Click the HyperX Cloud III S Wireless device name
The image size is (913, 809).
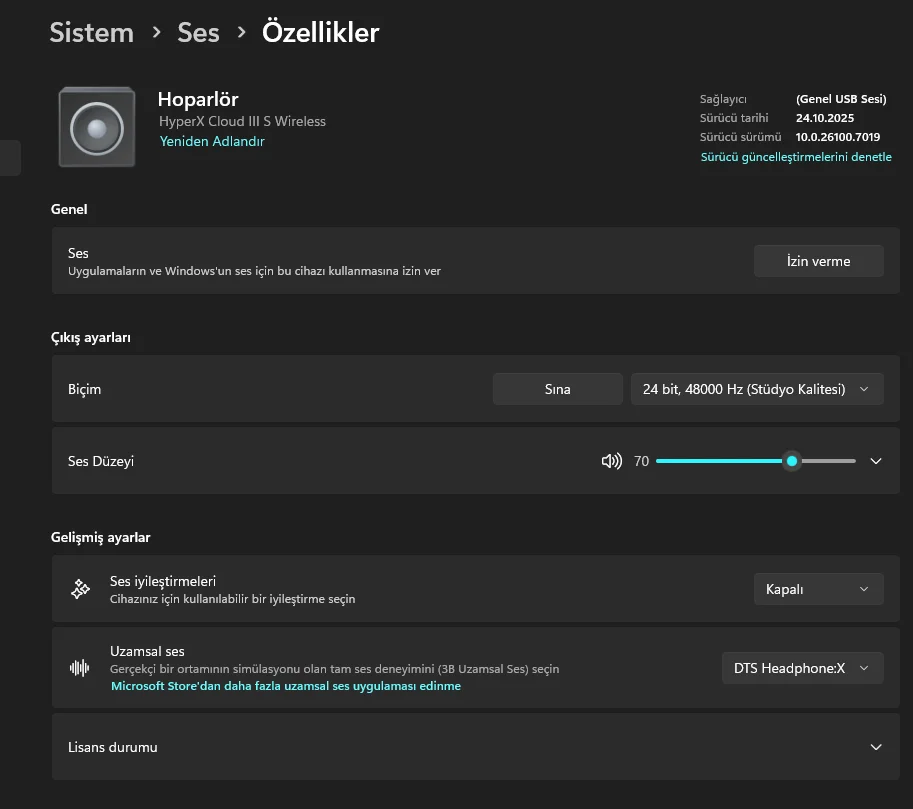(242, 121)
